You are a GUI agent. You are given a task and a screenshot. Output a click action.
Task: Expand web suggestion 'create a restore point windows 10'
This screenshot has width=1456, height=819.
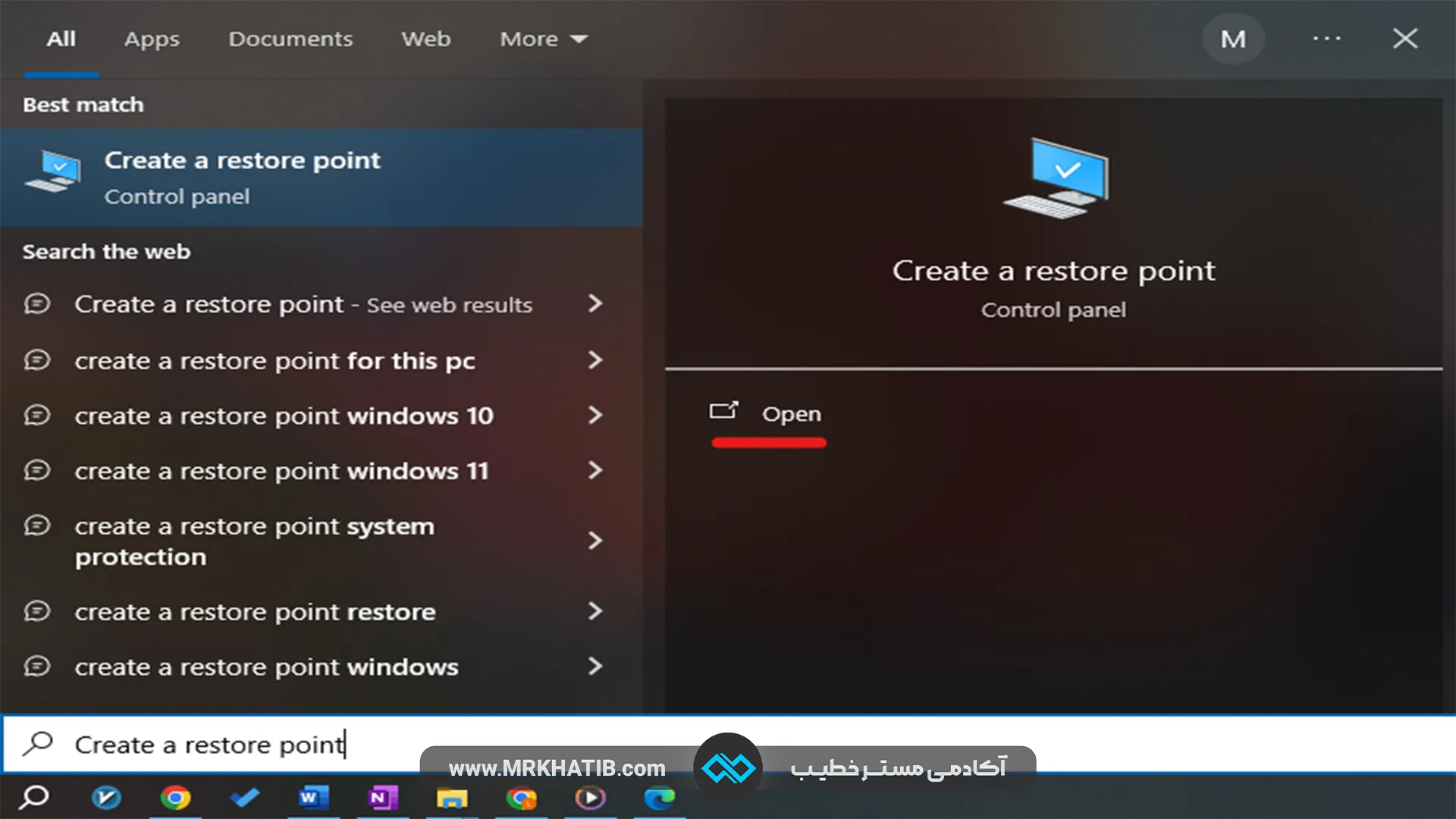596,416
